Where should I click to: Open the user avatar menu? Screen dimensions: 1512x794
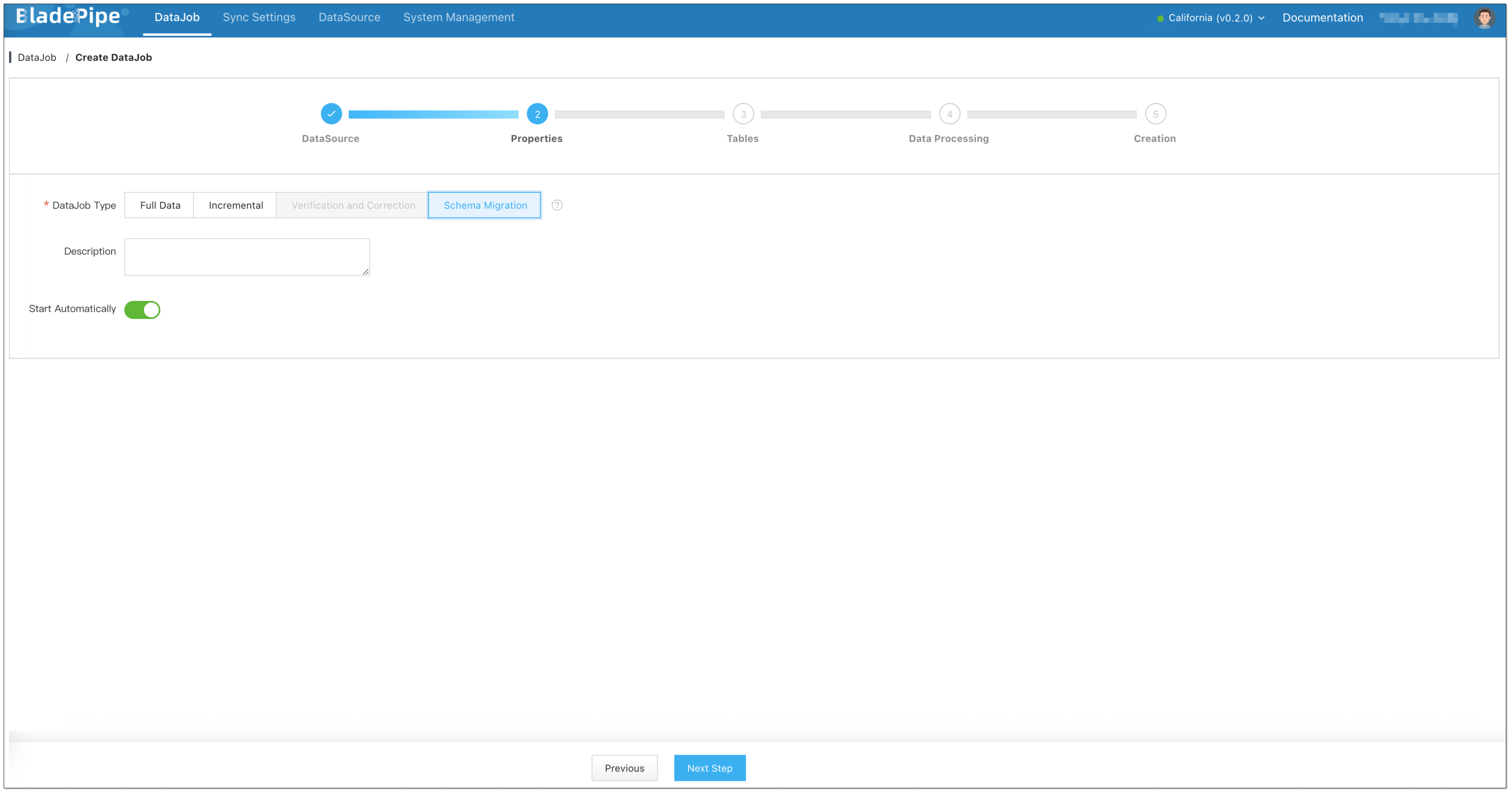1484,18
